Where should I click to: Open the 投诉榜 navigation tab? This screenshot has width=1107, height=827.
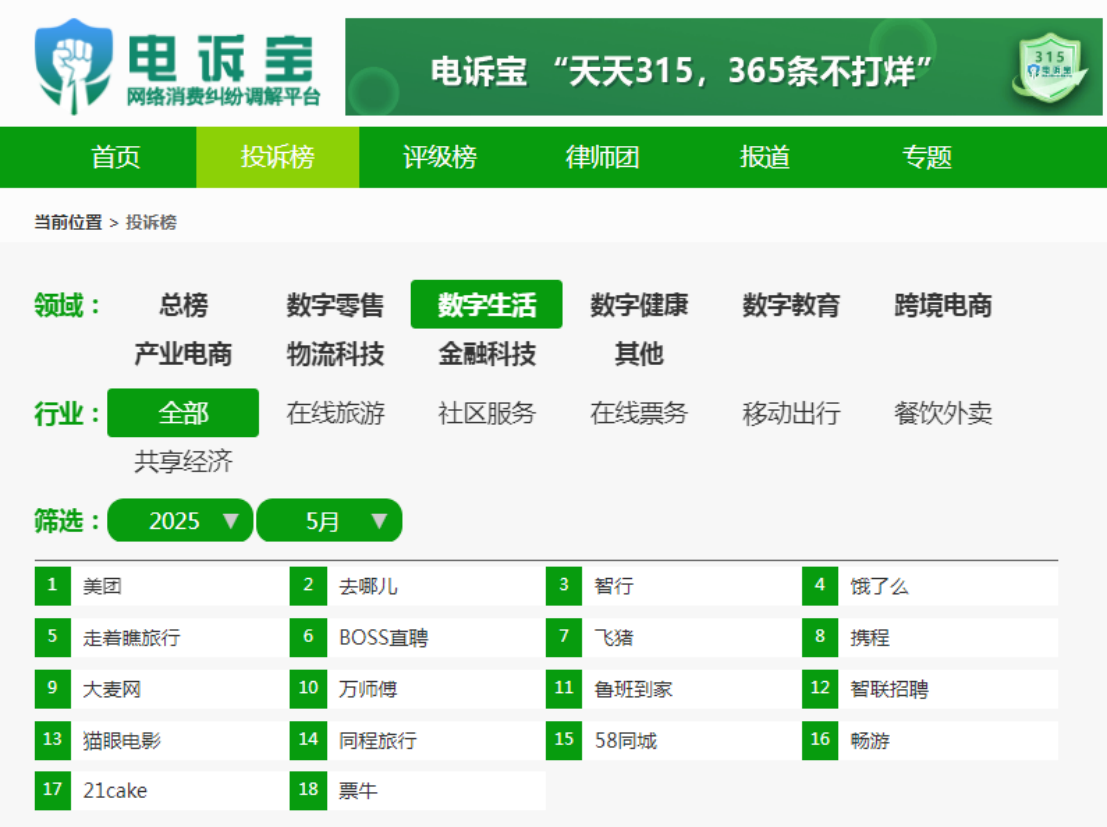277,157
